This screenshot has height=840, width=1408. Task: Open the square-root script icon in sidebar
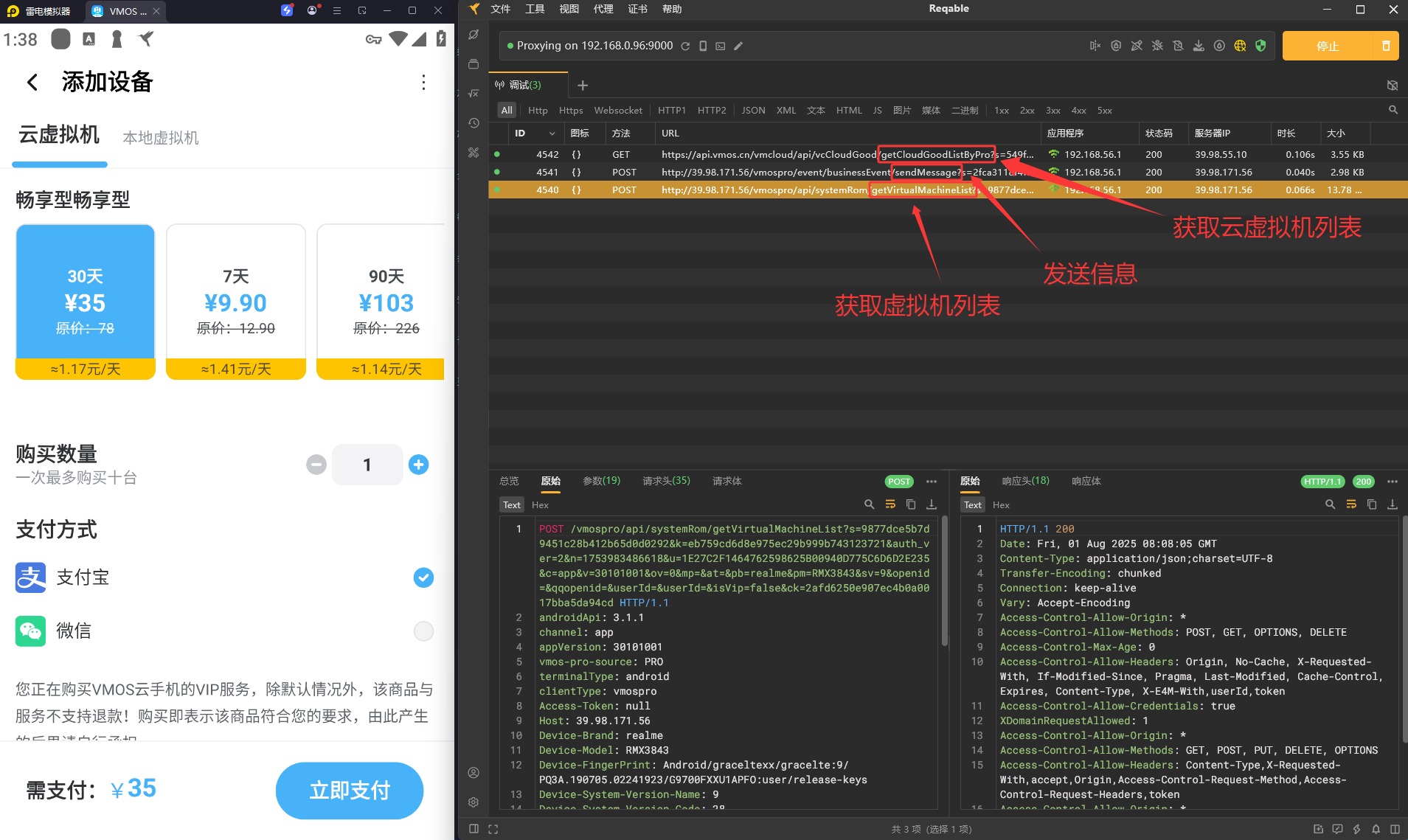tap(474, 94)
